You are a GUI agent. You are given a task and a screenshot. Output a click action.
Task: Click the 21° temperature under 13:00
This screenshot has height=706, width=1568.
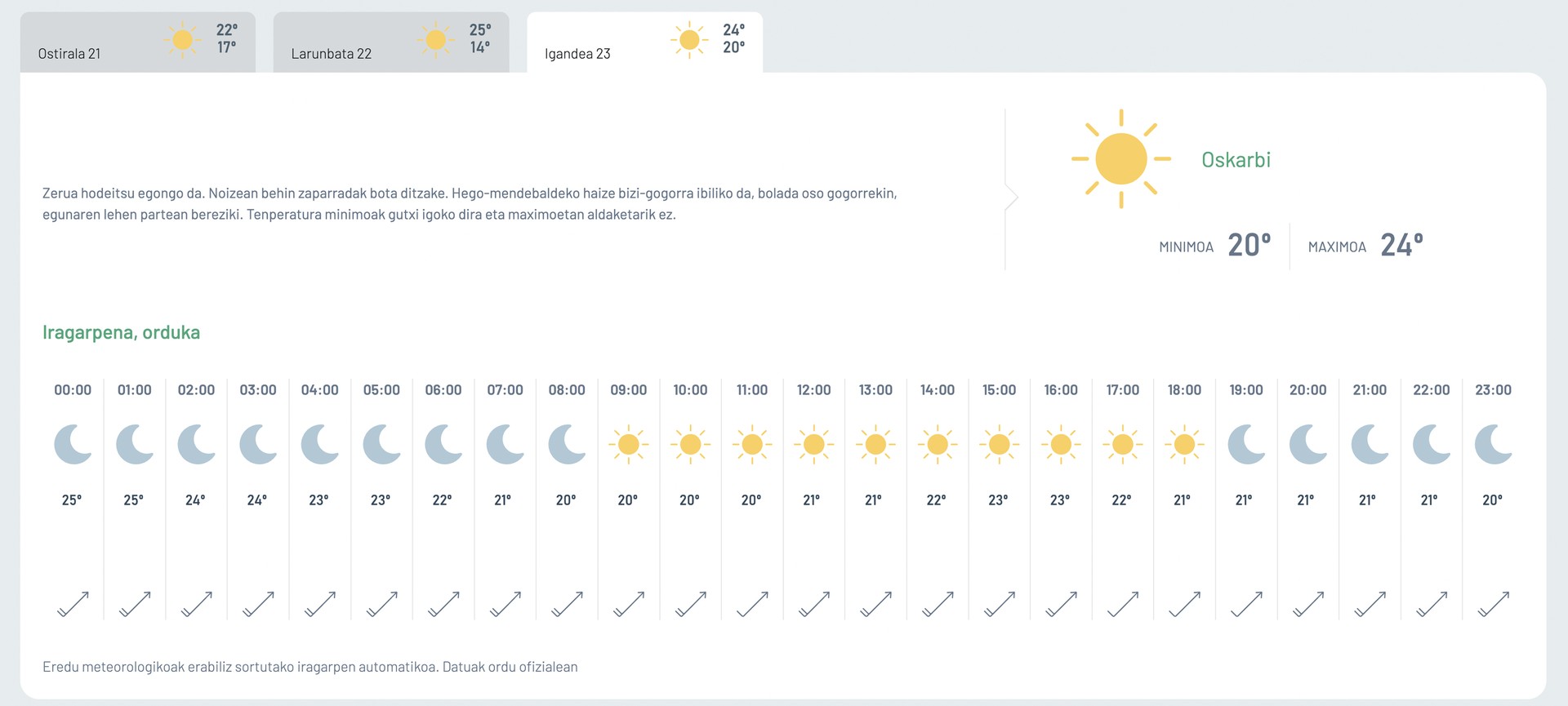click(874, 500)
